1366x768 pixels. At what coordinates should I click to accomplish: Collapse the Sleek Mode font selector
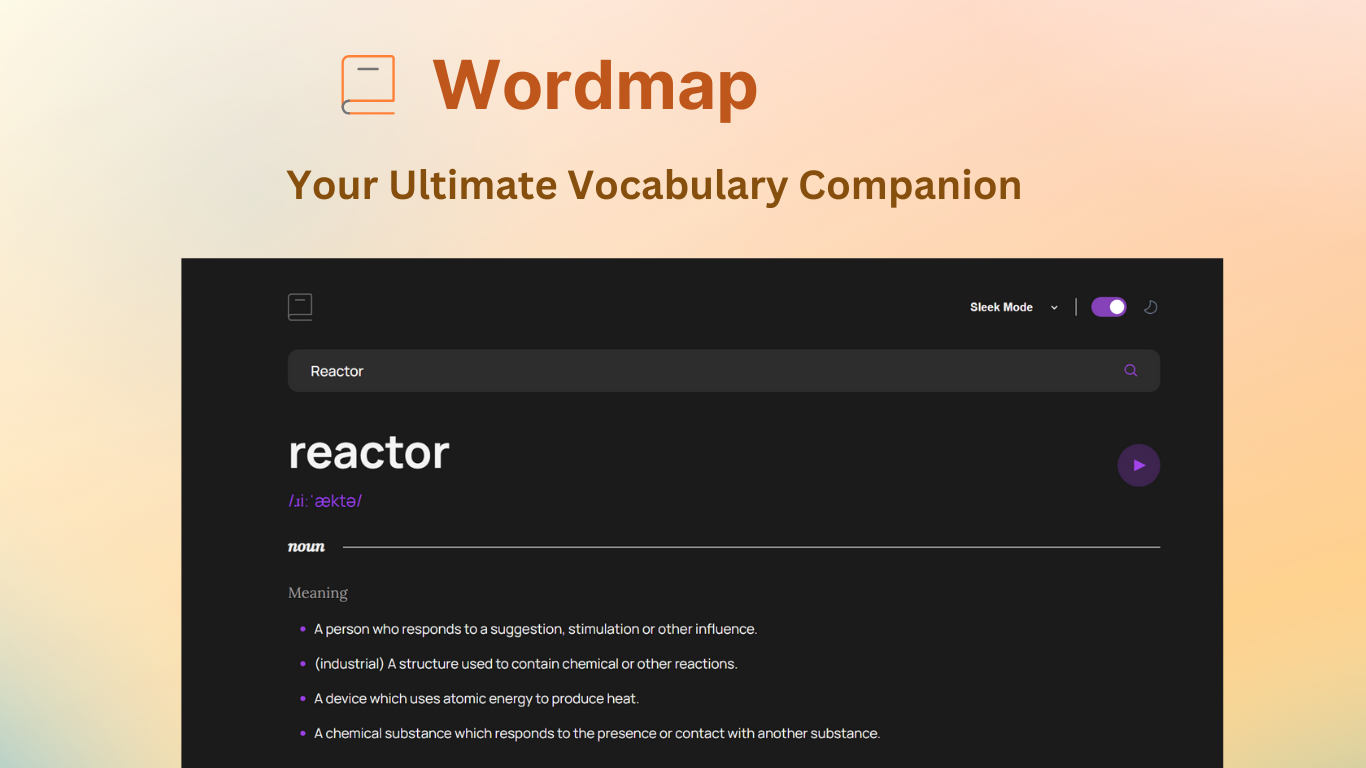coord(1054,307)
